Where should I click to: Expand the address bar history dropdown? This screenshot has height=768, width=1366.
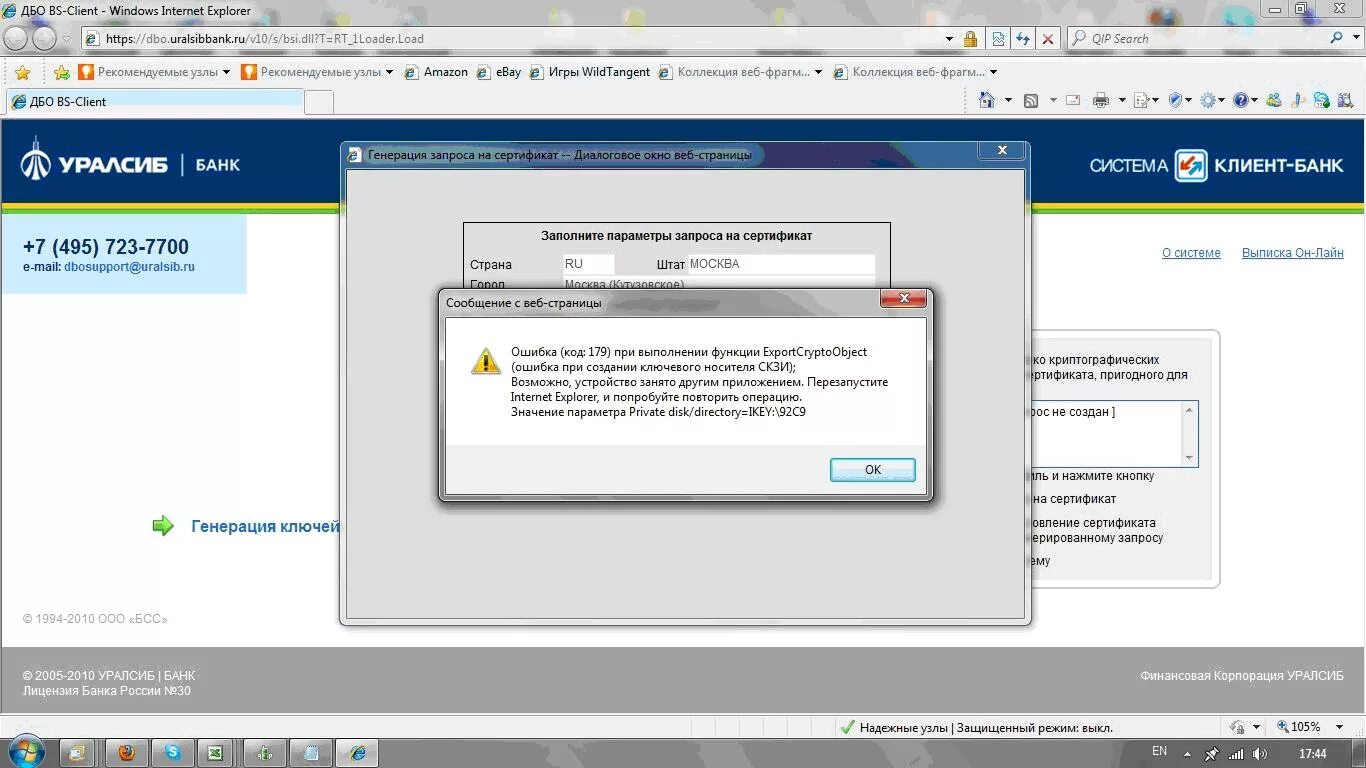(950, 39)
